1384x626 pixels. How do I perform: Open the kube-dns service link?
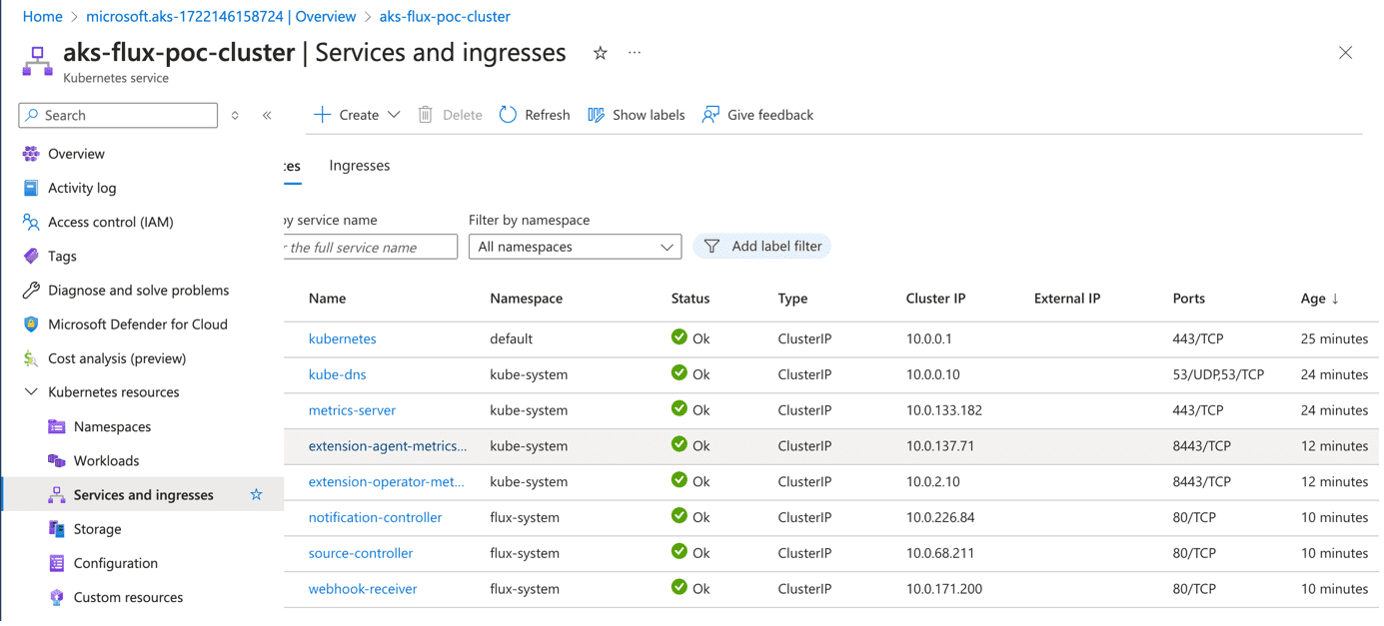337,375
